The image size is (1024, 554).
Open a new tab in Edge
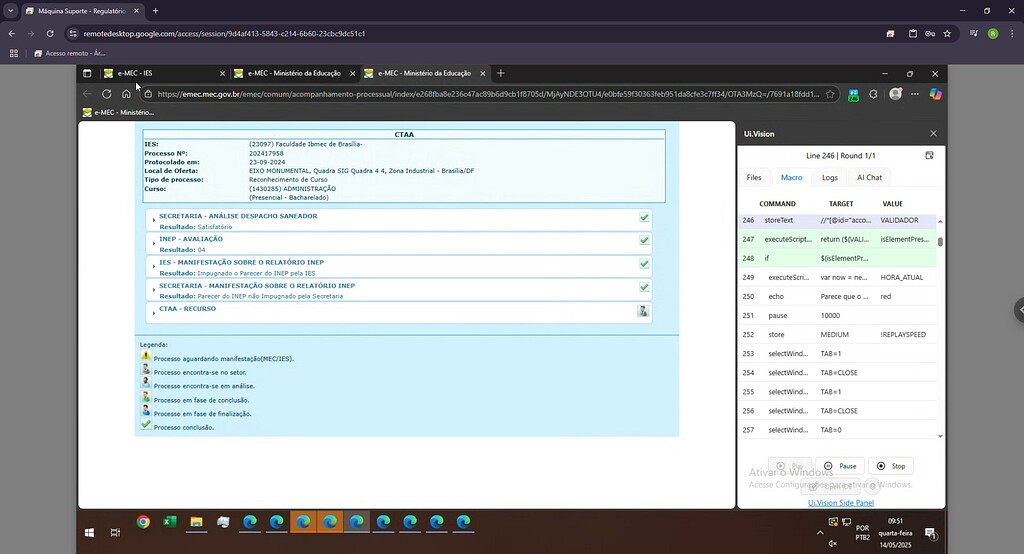point(501,73)
